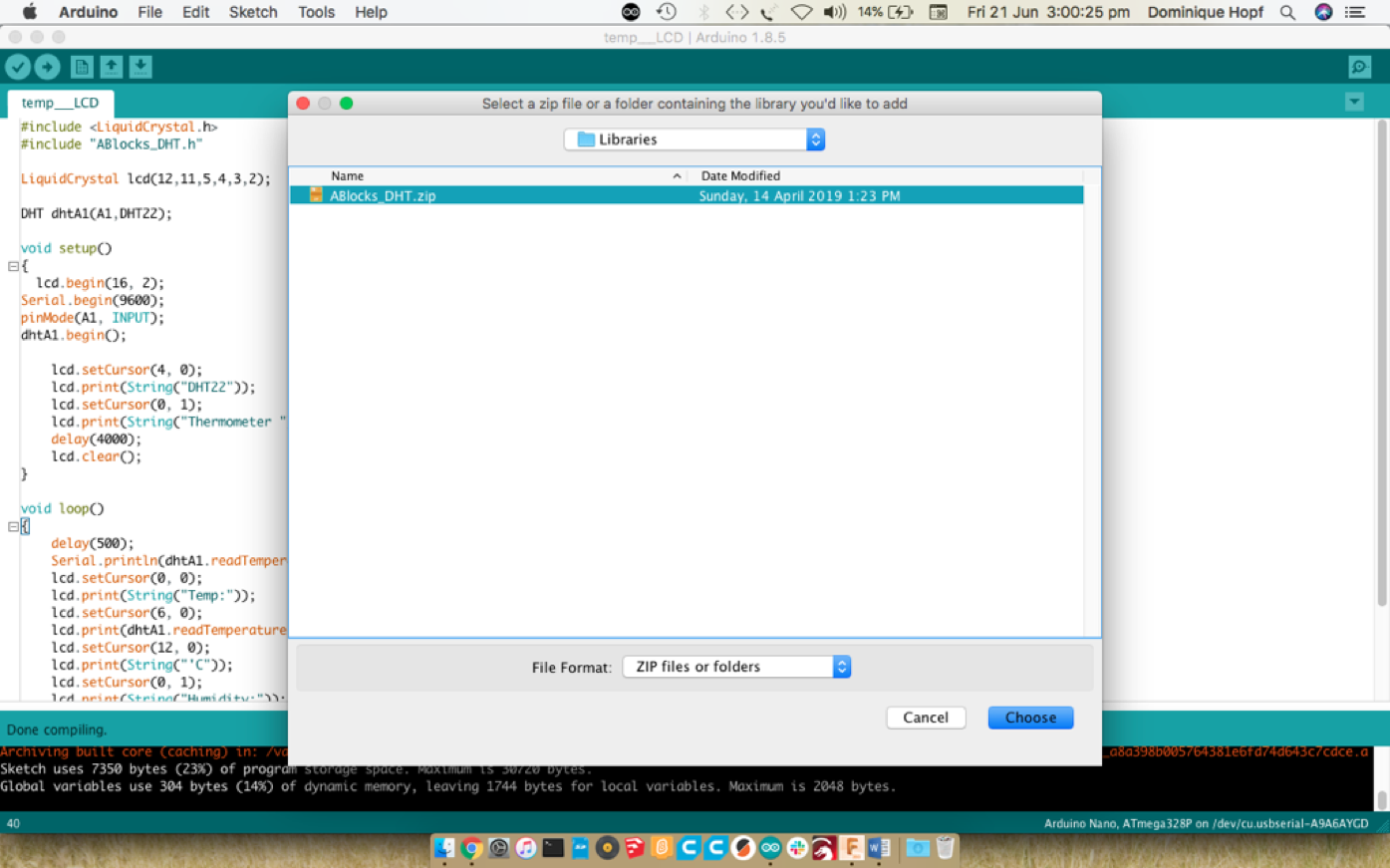Open the Apple menu
The image size is (1390, 868).
coord(29,12)
